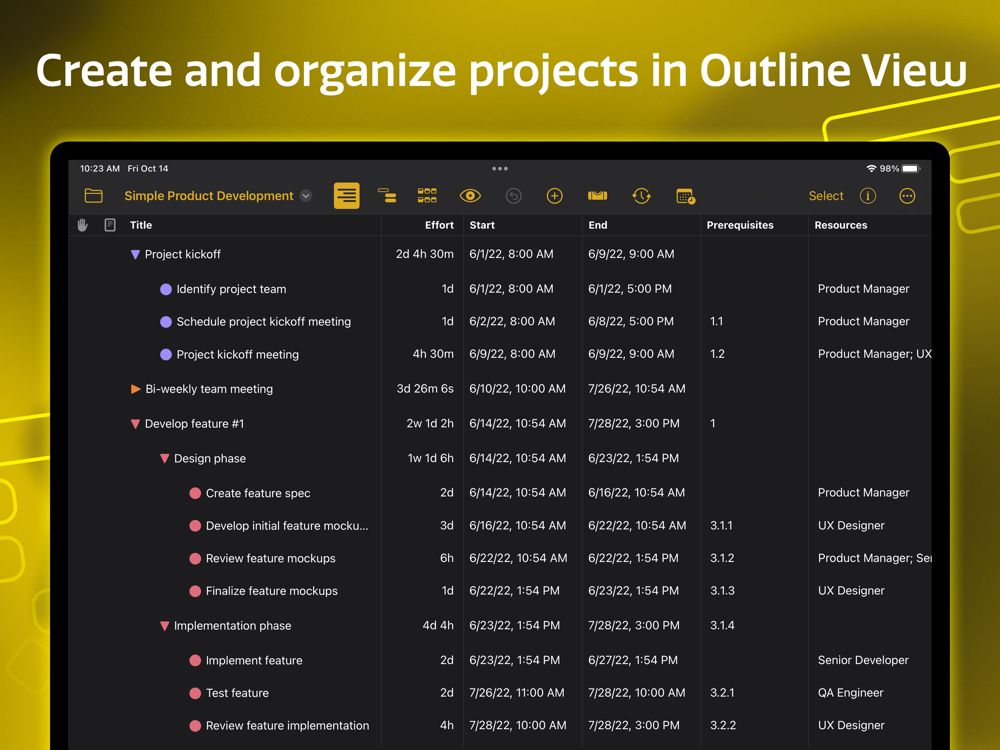Expand the Bi-weekly team meeting group
Viewport: 1000px width, 750px height.
click(135, 389)
